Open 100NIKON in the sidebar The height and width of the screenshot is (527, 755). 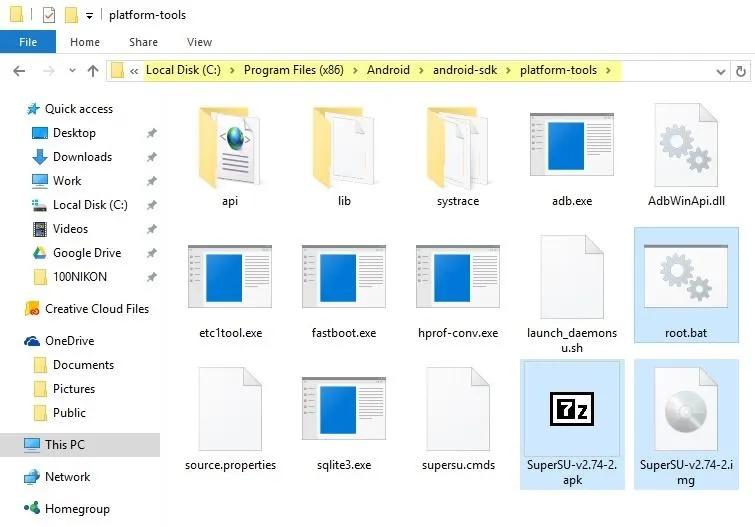pos(70,277)
